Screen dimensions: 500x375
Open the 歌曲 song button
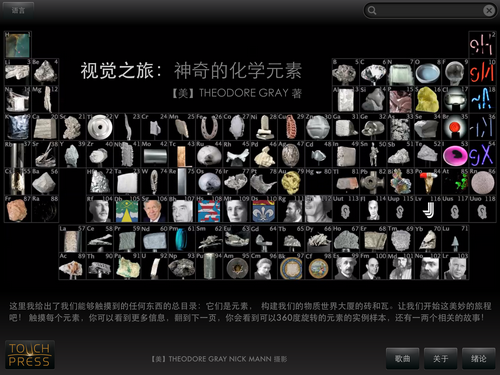(402, 358)
